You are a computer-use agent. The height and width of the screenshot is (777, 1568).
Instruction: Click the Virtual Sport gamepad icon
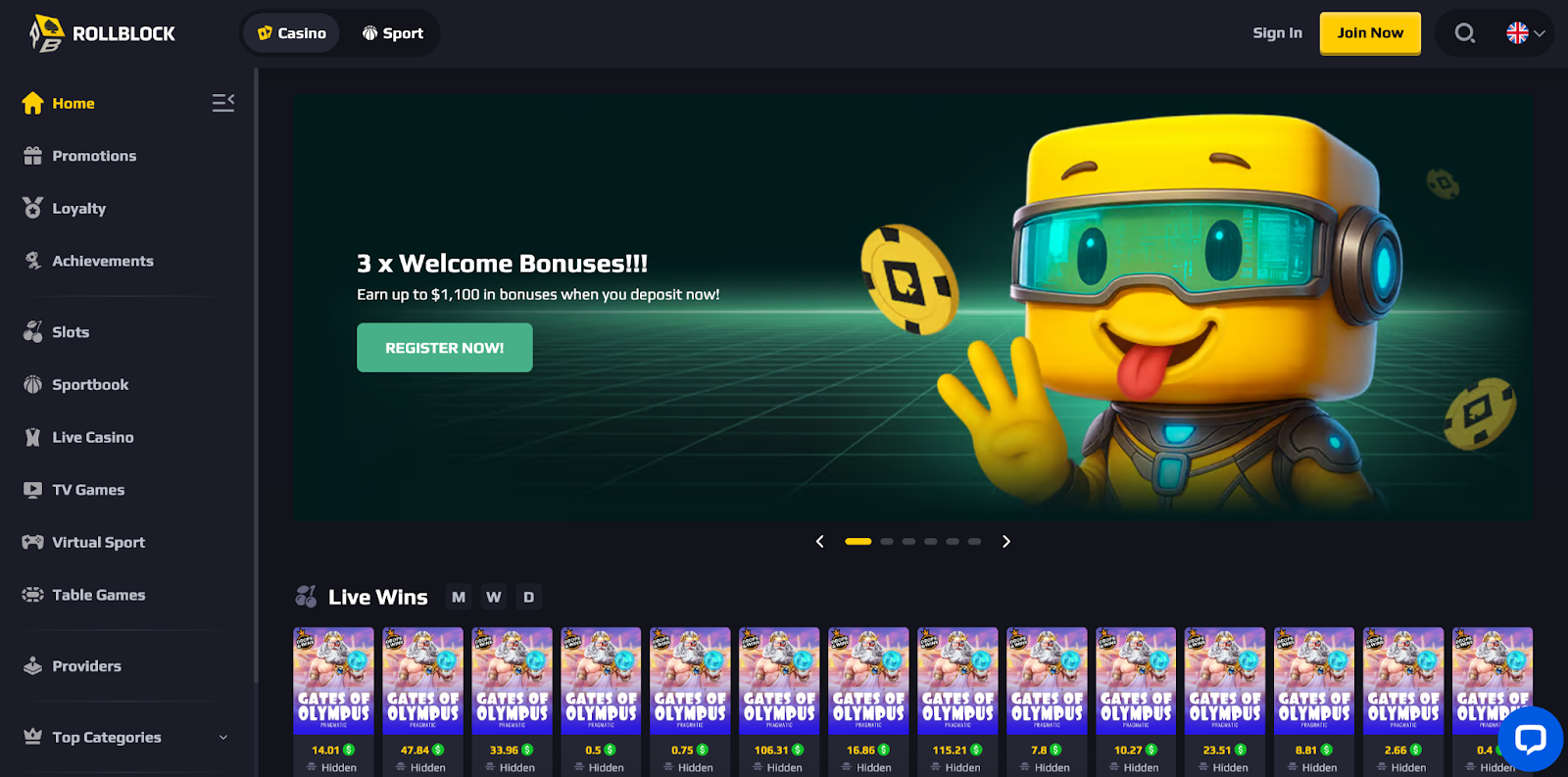click(x=33, y=542)
